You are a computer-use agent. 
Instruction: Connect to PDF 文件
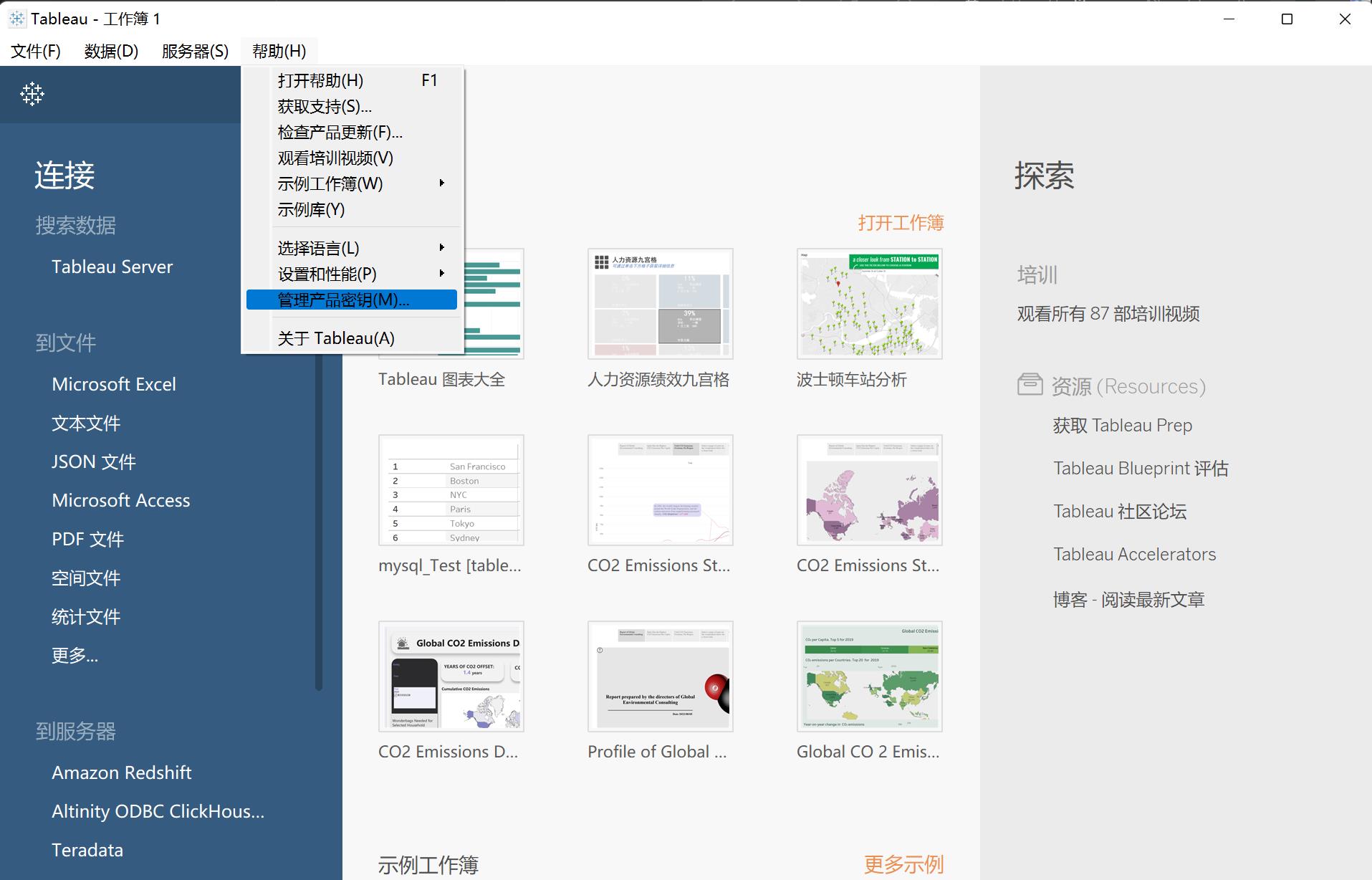(88, 539)
